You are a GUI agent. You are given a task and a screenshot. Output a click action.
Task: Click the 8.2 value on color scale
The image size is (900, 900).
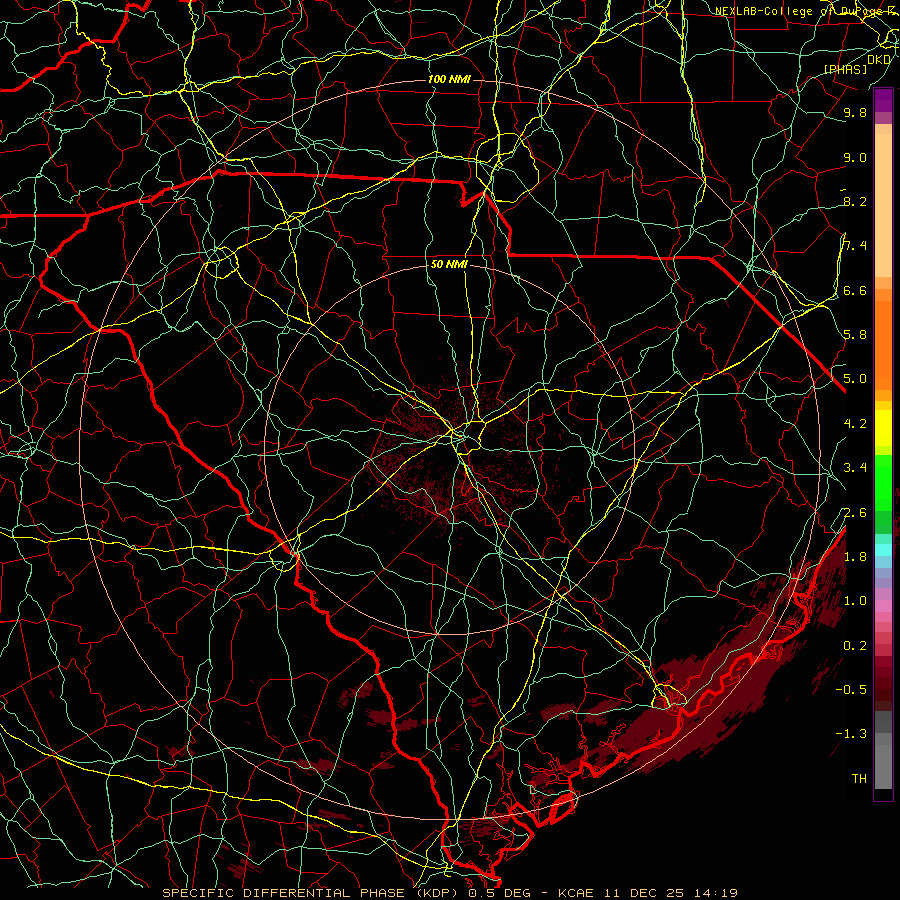(x=855, y=201)
